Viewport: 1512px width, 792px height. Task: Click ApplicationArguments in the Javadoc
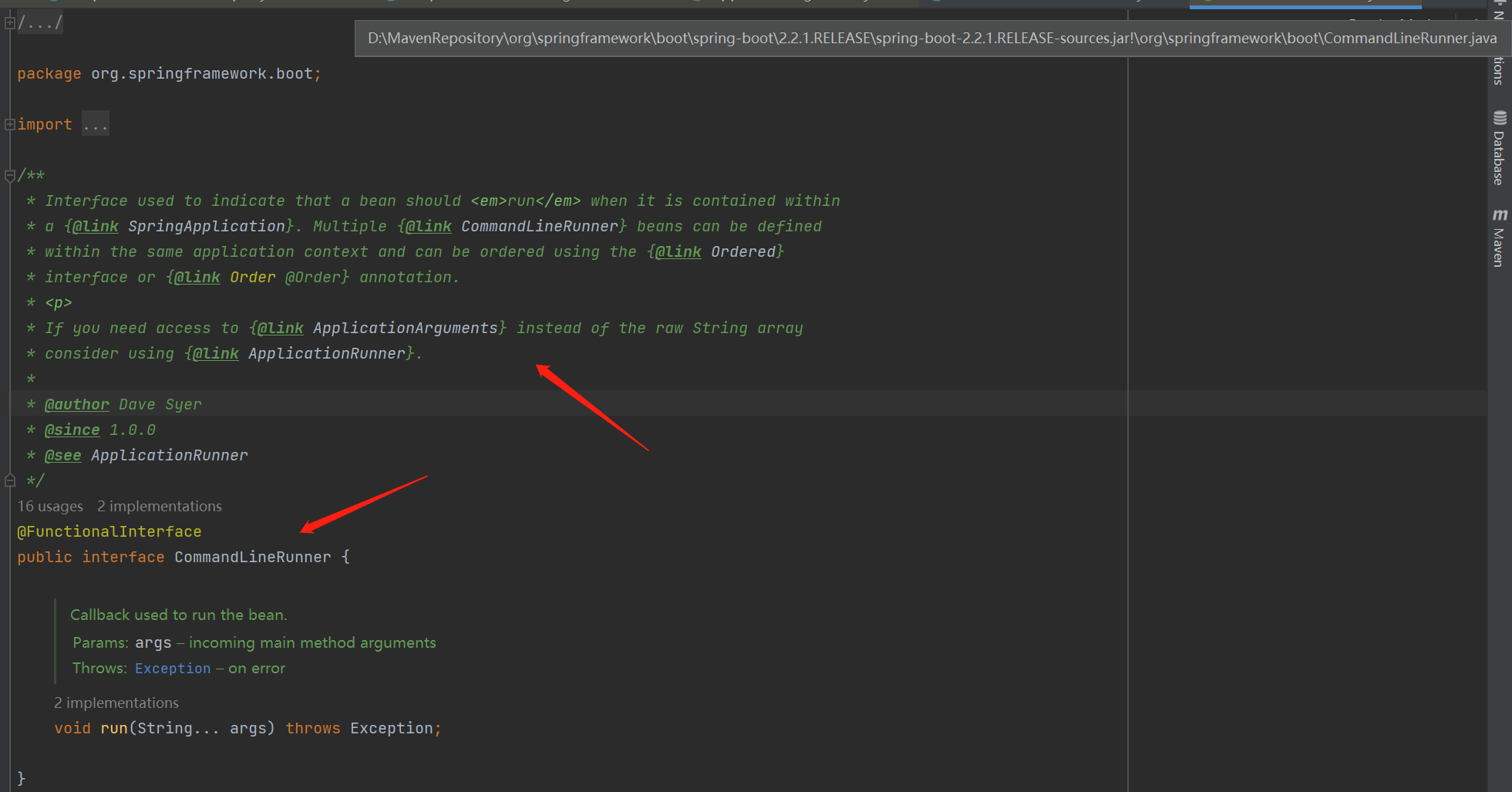[406, 329]
